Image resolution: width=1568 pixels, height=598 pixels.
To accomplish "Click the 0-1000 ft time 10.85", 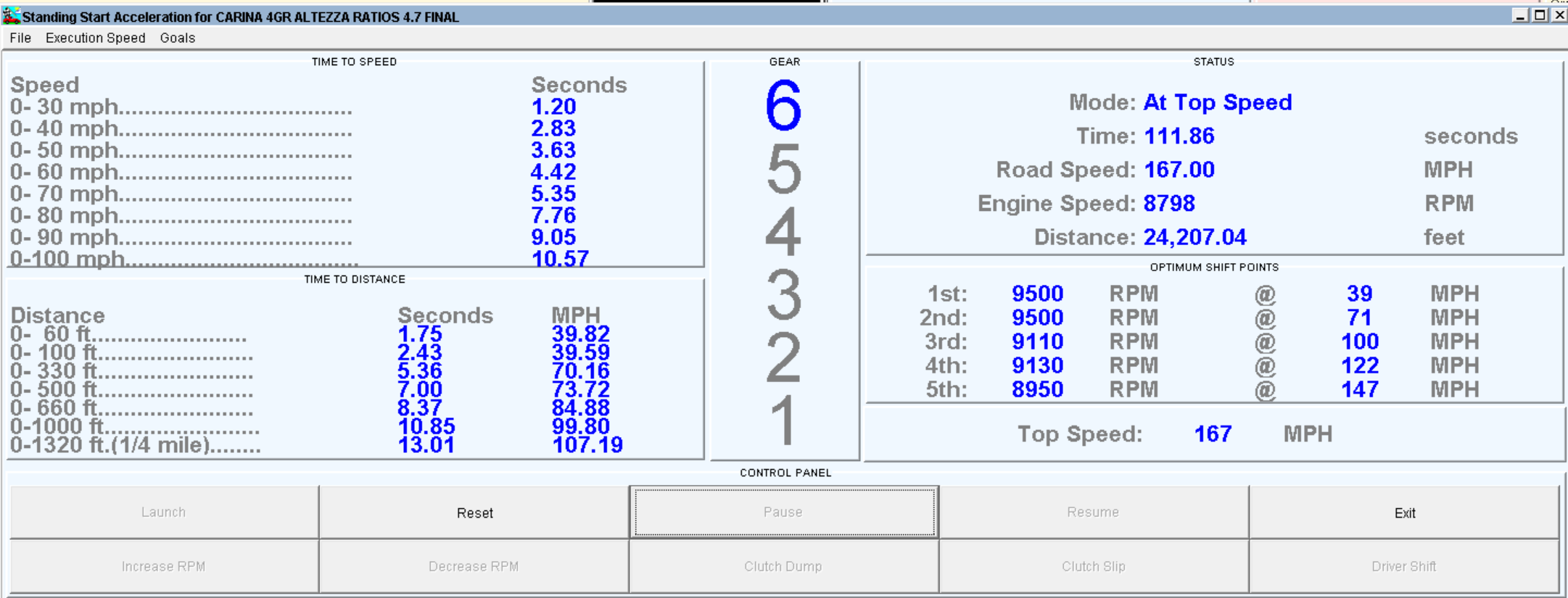I will (x=426, y=426).
